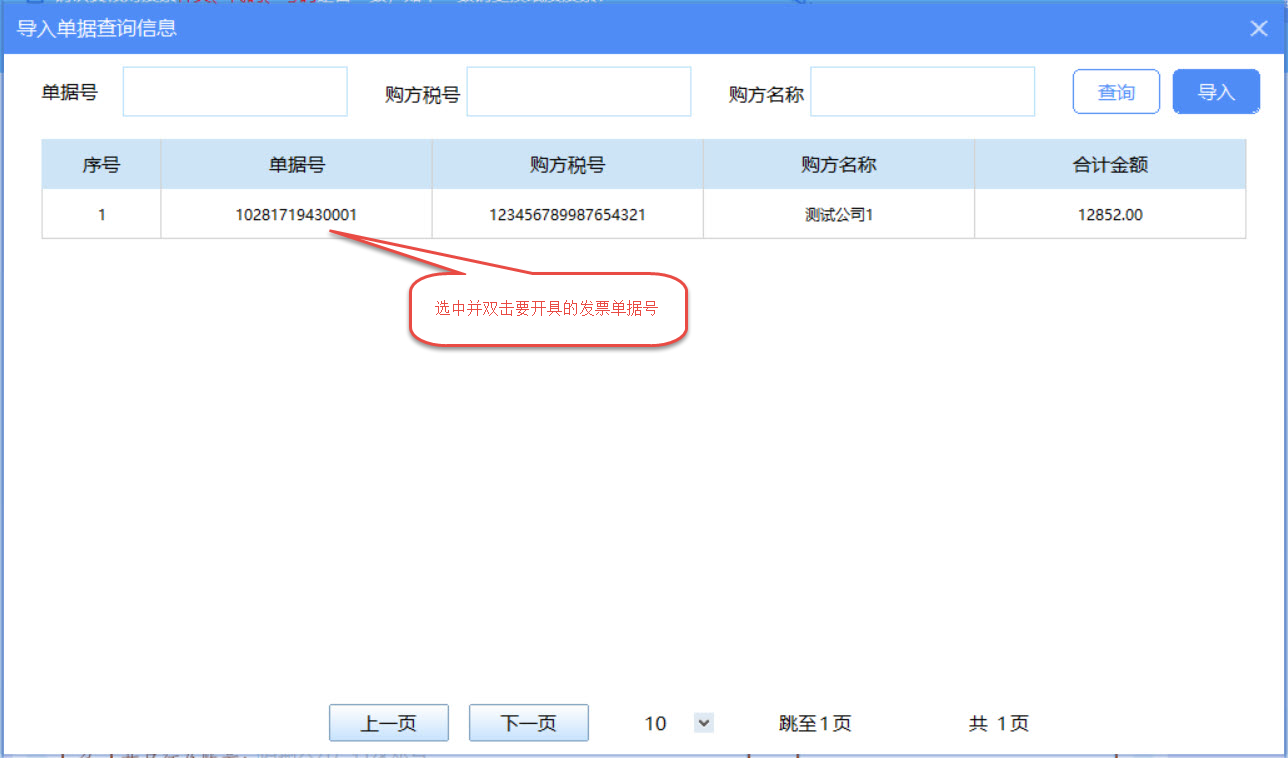Click the 导入 button

point(1216,92)
